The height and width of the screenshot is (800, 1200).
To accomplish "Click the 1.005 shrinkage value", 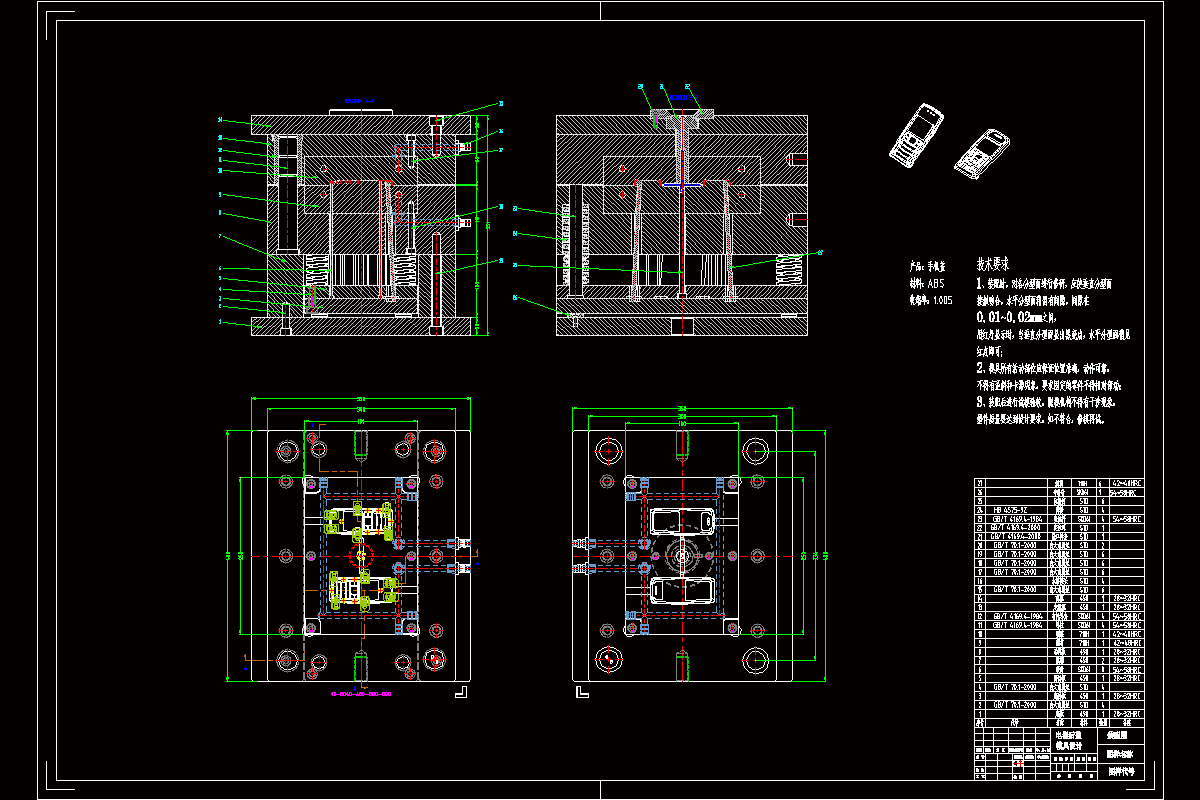I will tap(942, 299).
